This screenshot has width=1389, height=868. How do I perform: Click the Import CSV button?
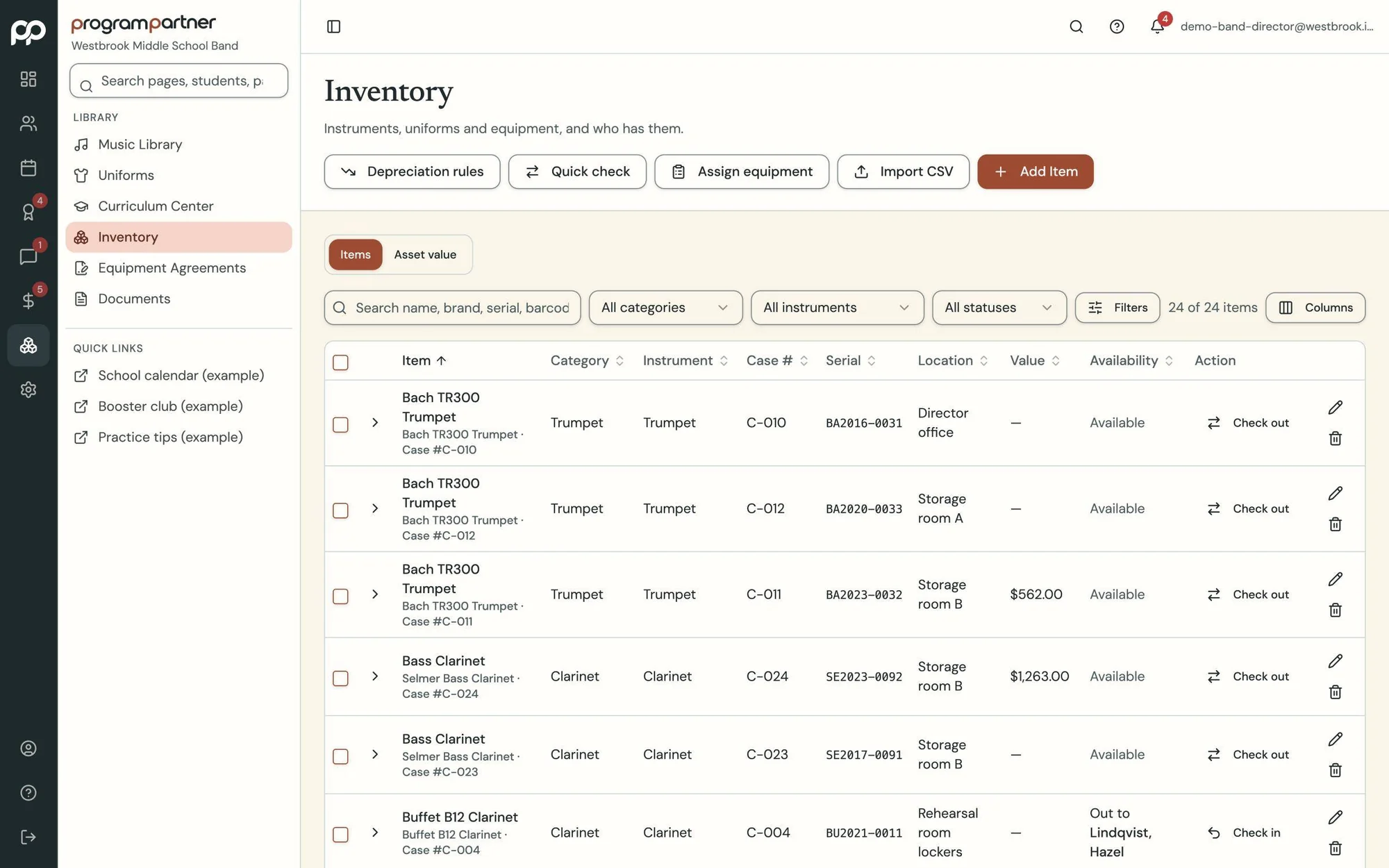[903, 172]
